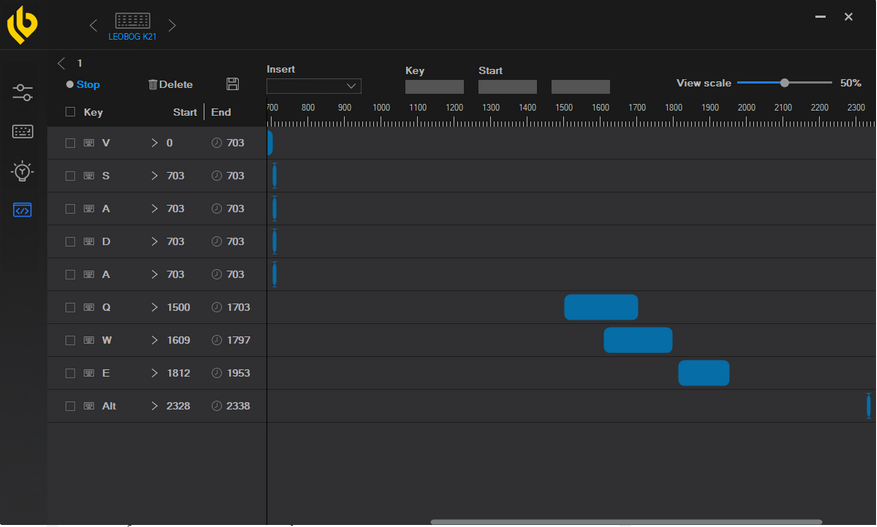Screen dimensions: 877x527
Task: Expand the E row start chevron
Action: point(155,374)
